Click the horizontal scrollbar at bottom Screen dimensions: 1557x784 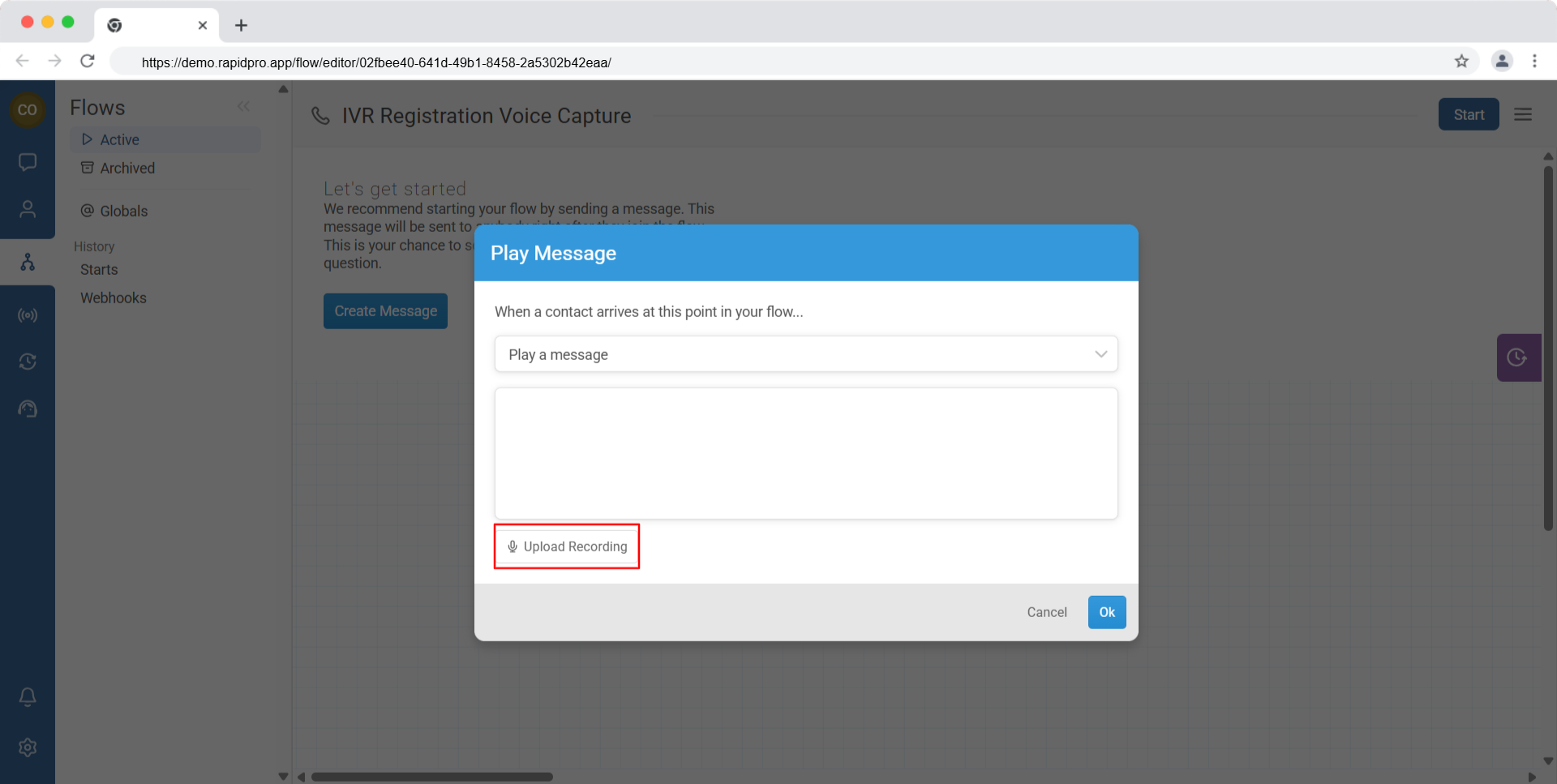pyautogui.click(x=432, y=777)
